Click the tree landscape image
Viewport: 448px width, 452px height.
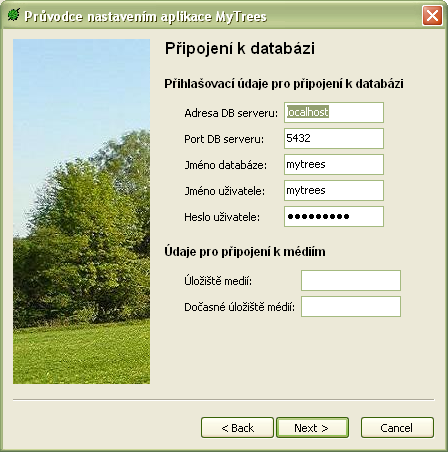click(x=81, y=211)
